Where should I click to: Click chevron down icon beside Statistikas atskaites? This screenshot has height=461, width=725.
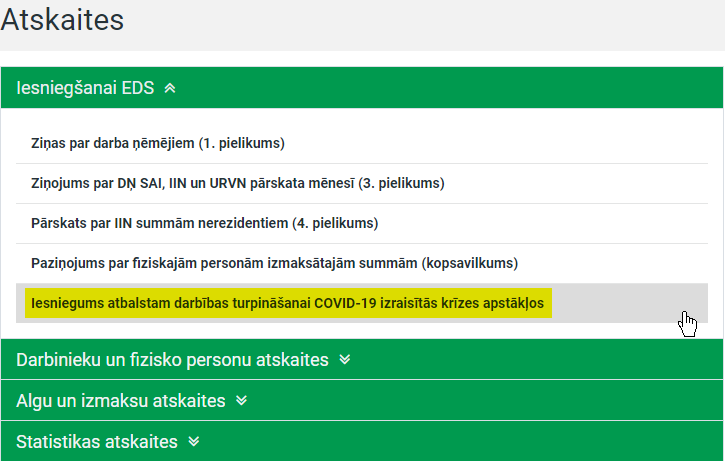(194, 442)
